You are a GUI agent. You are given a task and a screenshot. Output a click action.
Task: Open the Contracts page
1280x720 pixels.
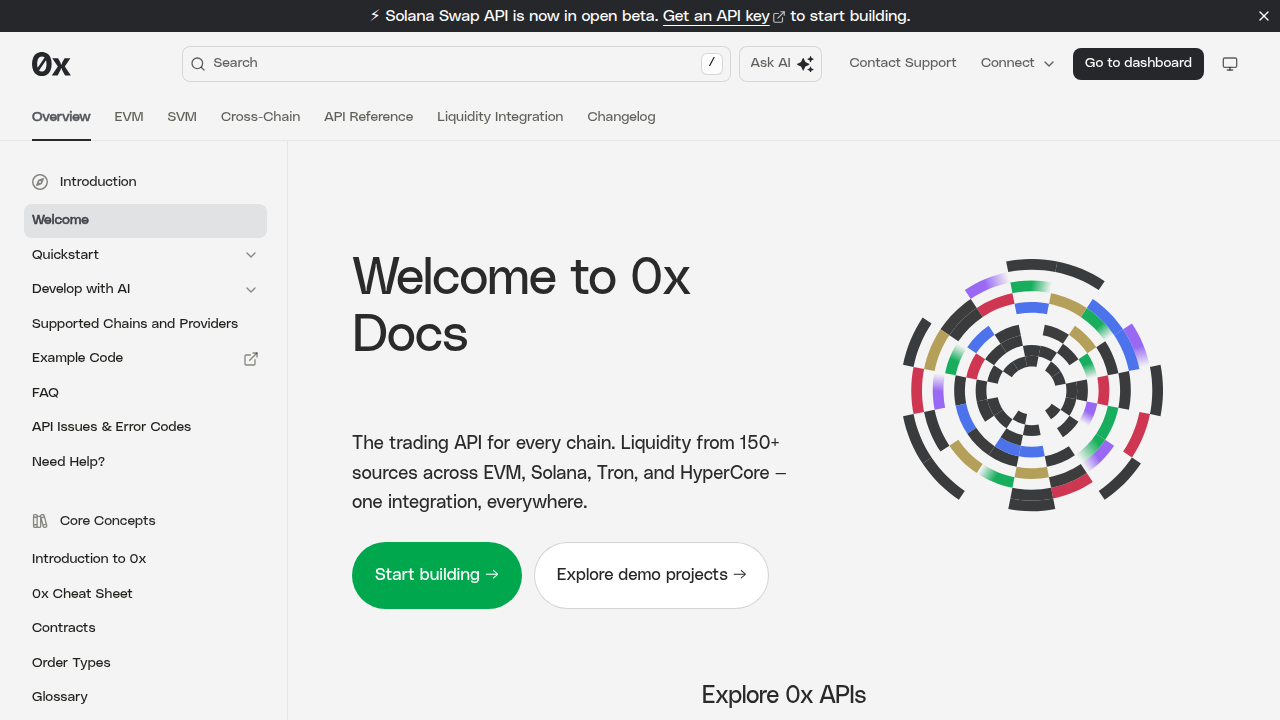point(145,628)
